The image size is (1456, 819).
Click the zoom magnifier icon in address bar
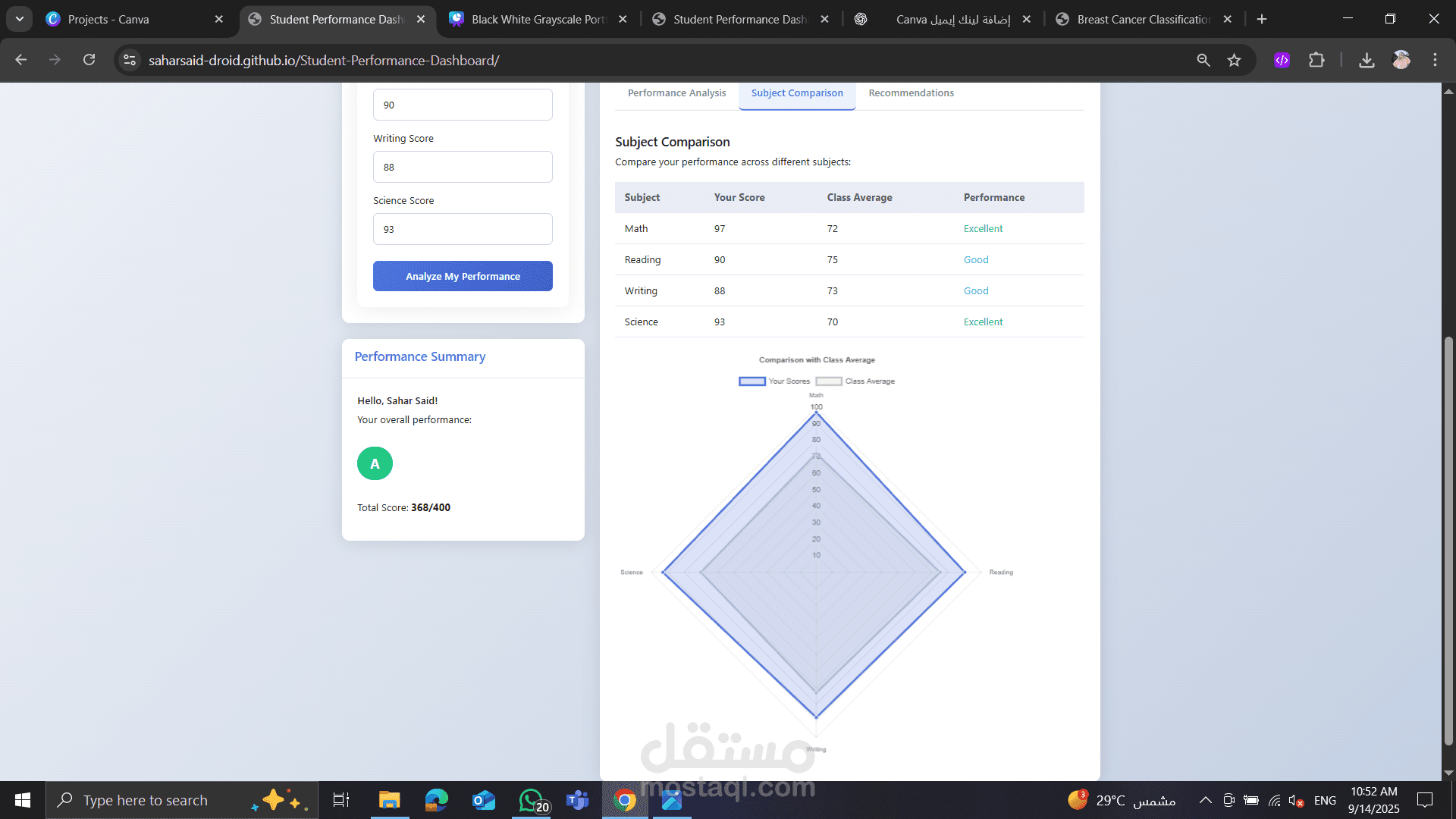1203,60
